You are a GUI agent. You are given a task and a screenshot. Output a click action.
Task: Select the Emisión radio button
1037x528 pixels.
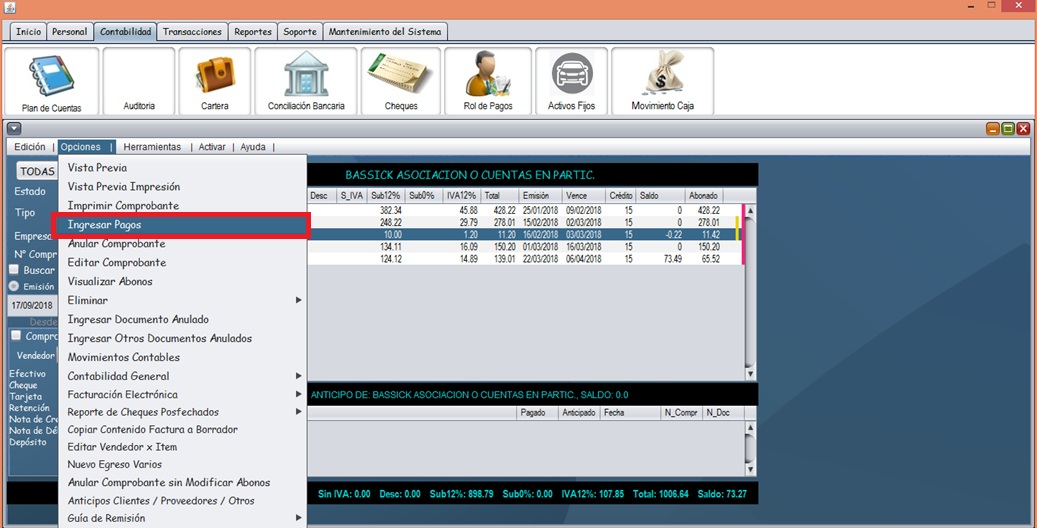click(15, 286)
